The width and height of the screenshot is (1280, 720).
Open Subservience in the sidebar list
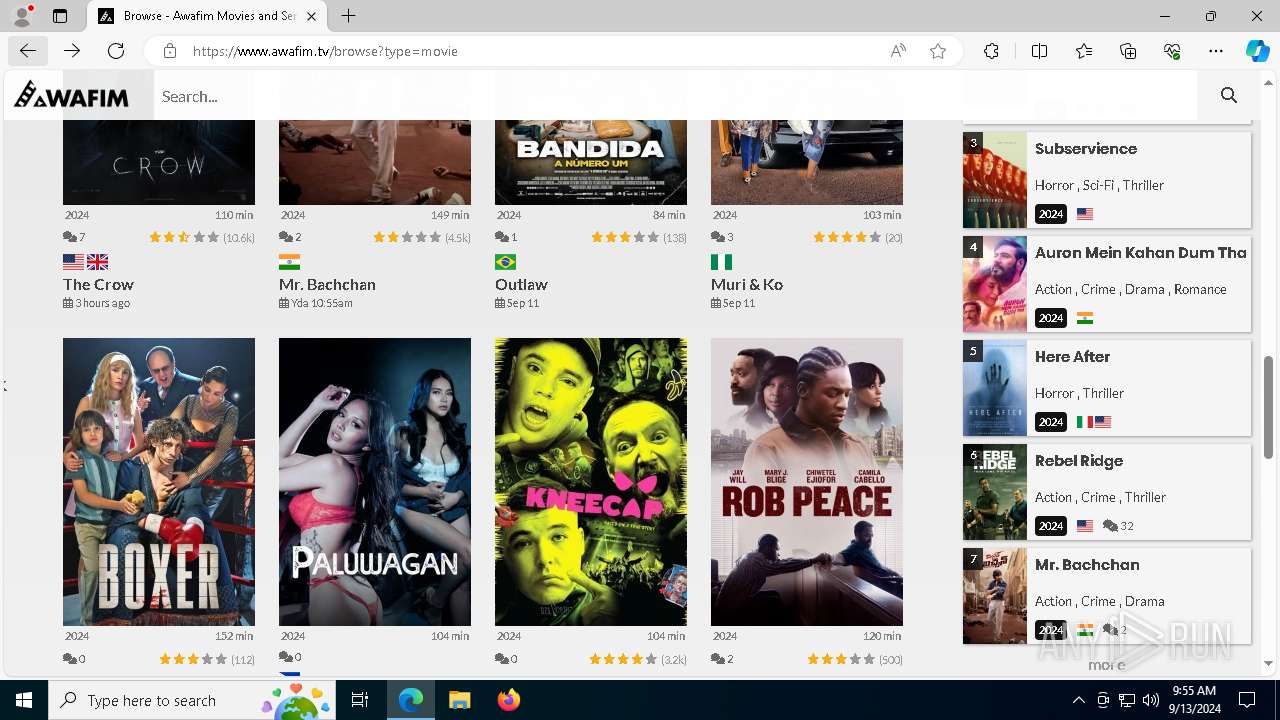1086,149
